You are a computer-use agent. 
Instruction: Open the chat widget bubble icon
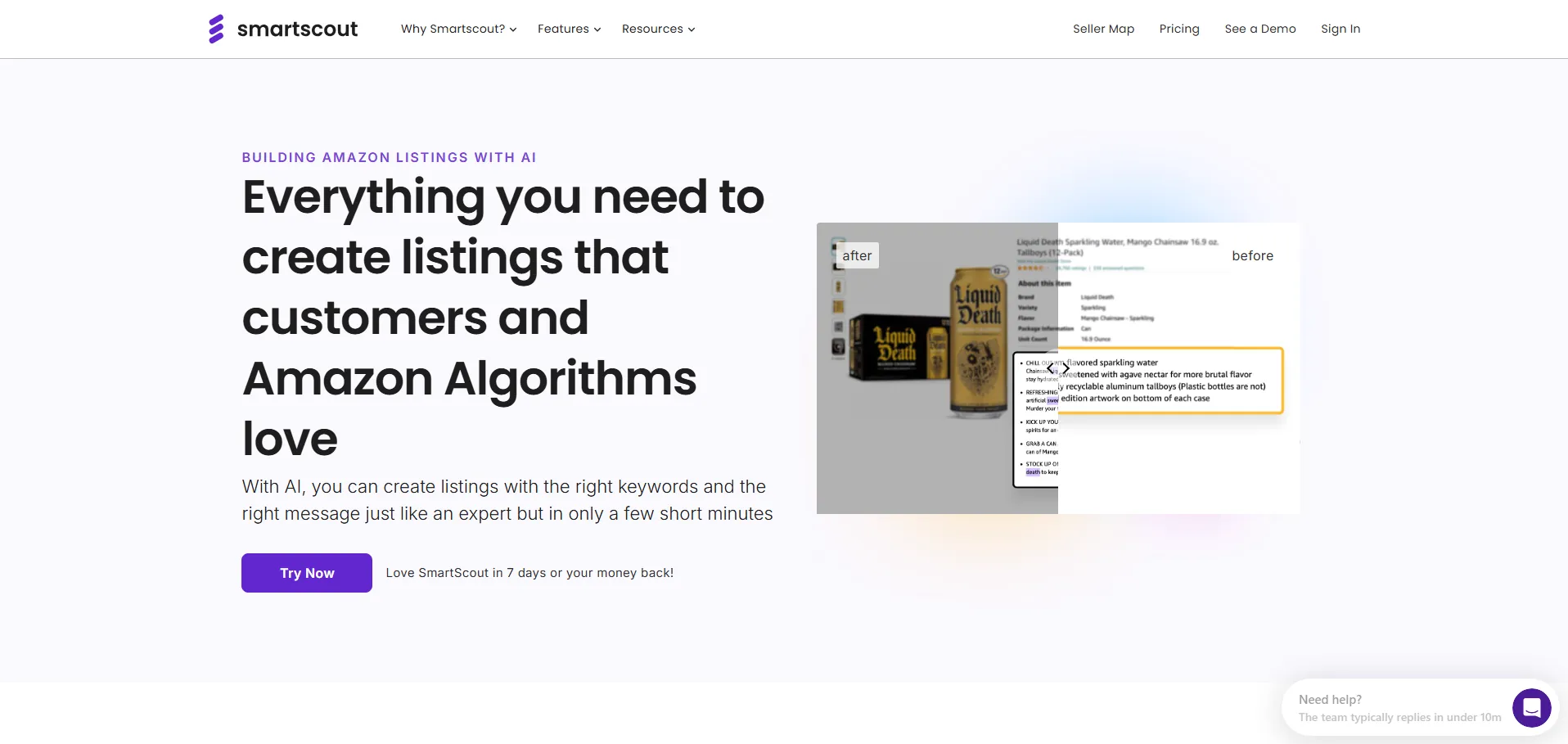tap(1531, 708)
